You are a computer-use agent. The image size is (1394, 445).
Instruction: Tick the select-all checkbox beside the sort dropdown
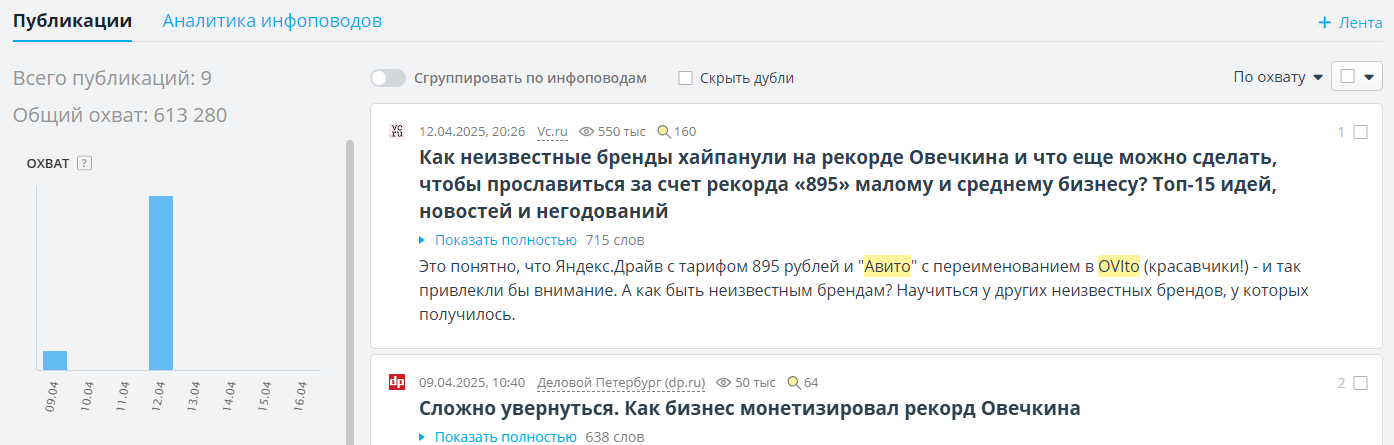tap(1347, 77)
